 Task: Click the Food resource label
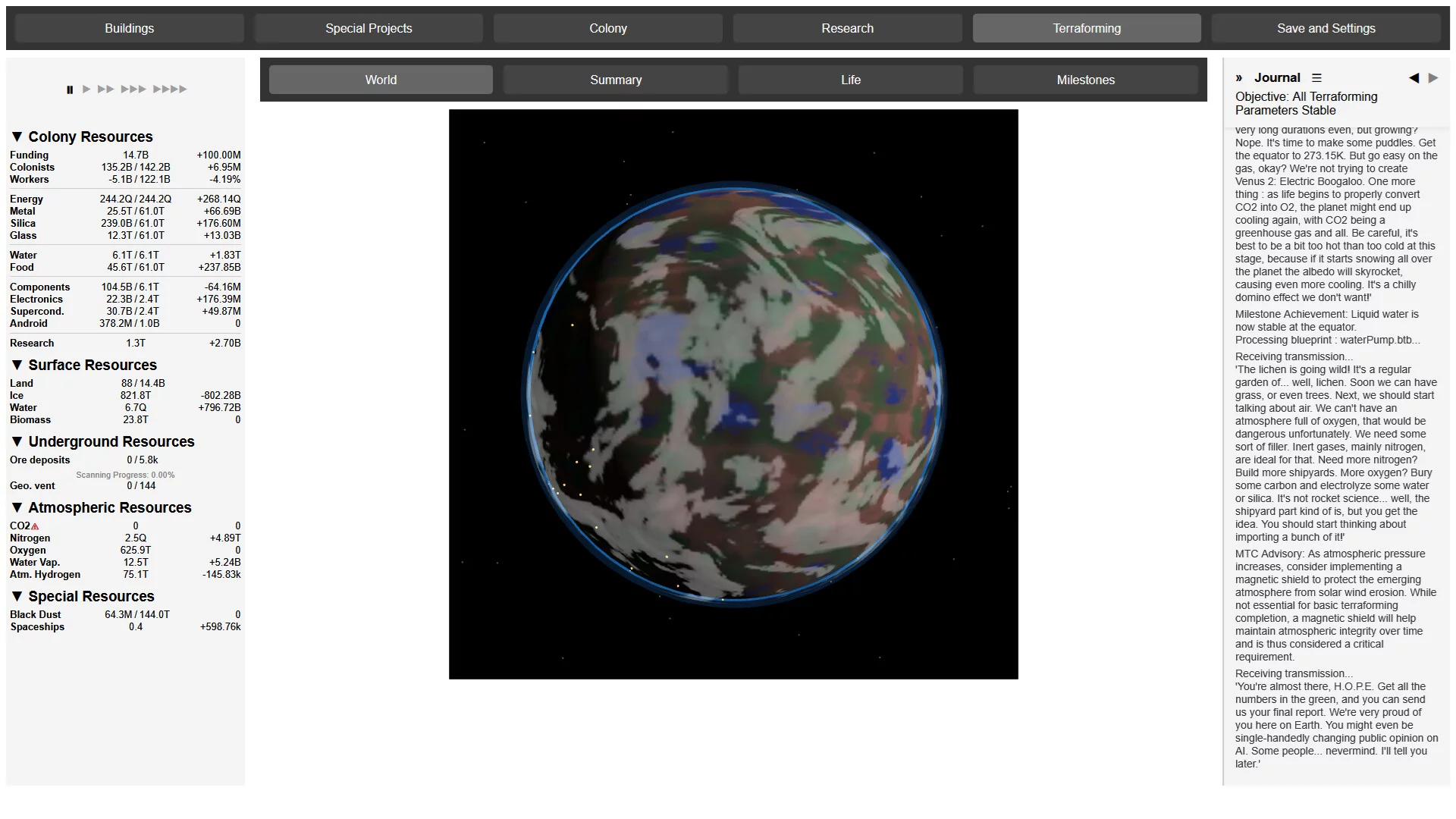tap(21, 267)
